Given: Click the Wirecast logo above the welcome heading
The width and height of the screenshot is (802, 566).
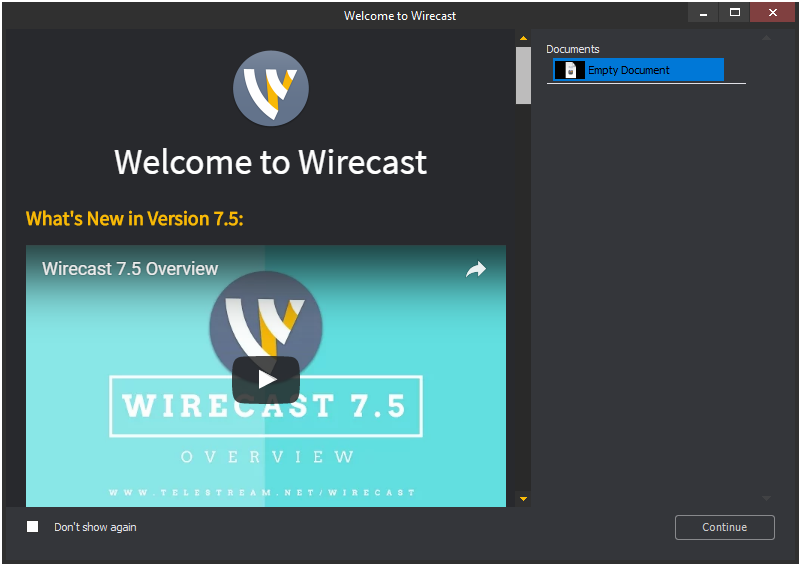Looking at the screenshot, I should pyautogui.click(x=270, y=89).
